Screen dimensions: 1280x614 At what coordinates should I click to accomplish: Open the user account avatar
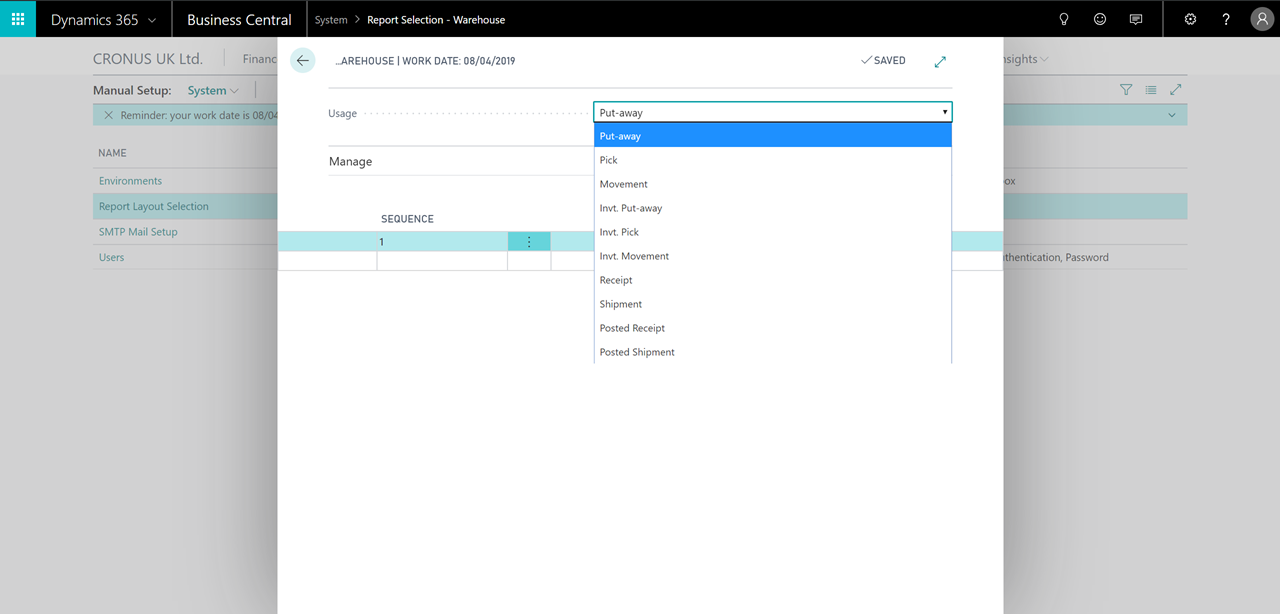point(1262,19)
